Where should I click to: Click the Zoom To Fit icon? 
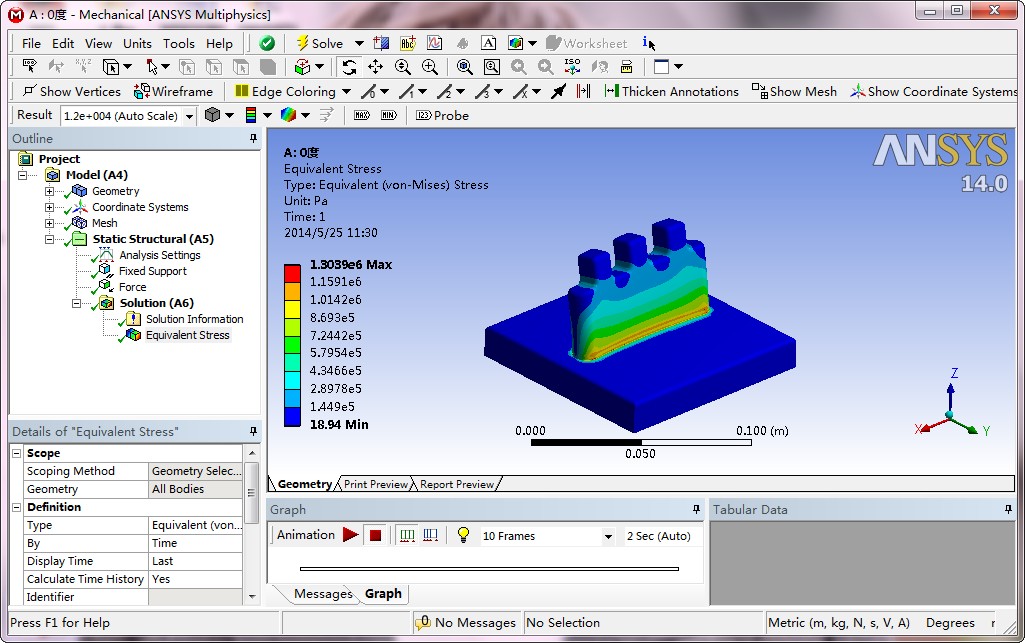465,67
